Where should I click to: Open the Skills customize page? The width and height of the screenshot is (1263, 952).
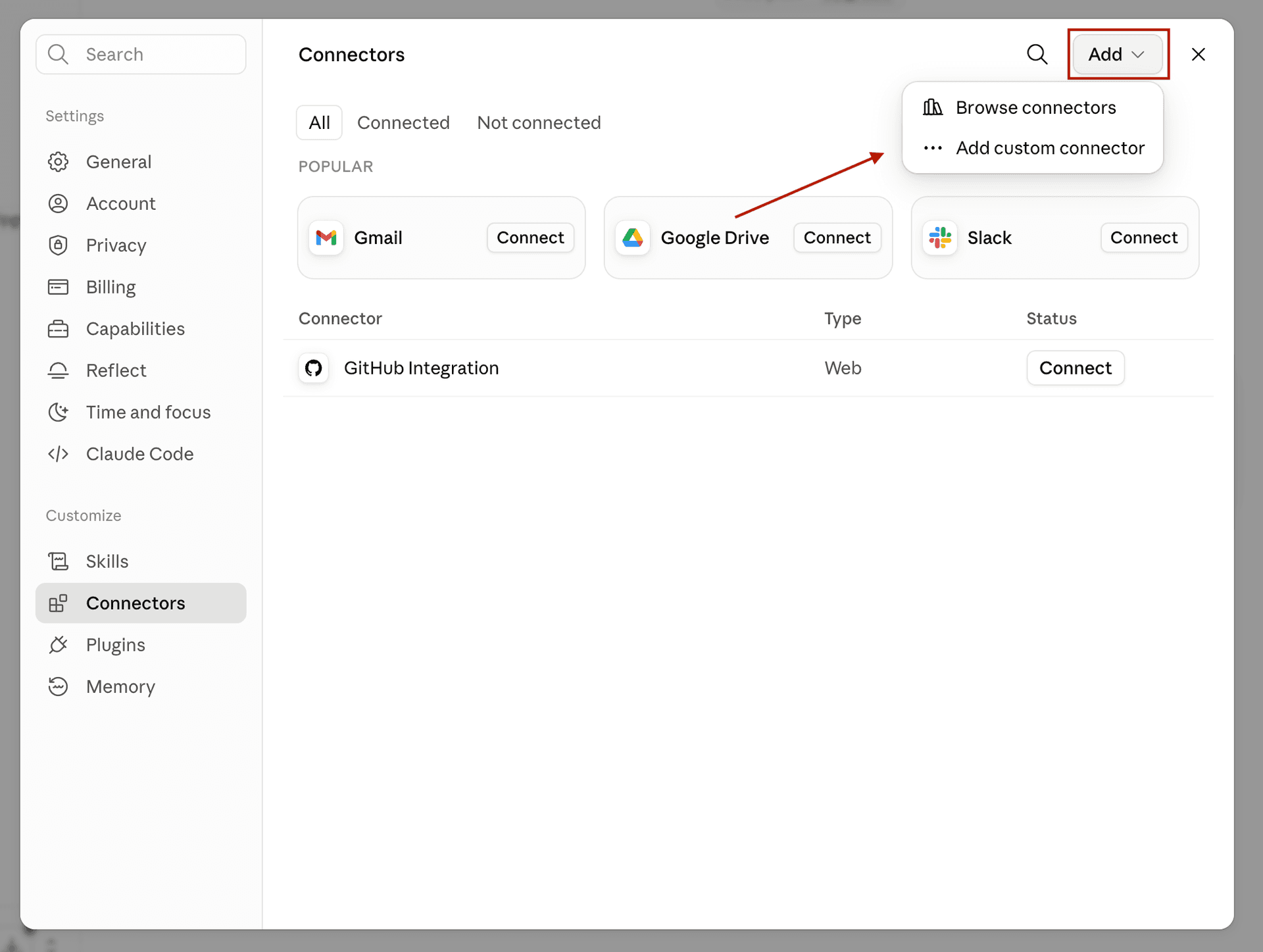click(141, 561)
